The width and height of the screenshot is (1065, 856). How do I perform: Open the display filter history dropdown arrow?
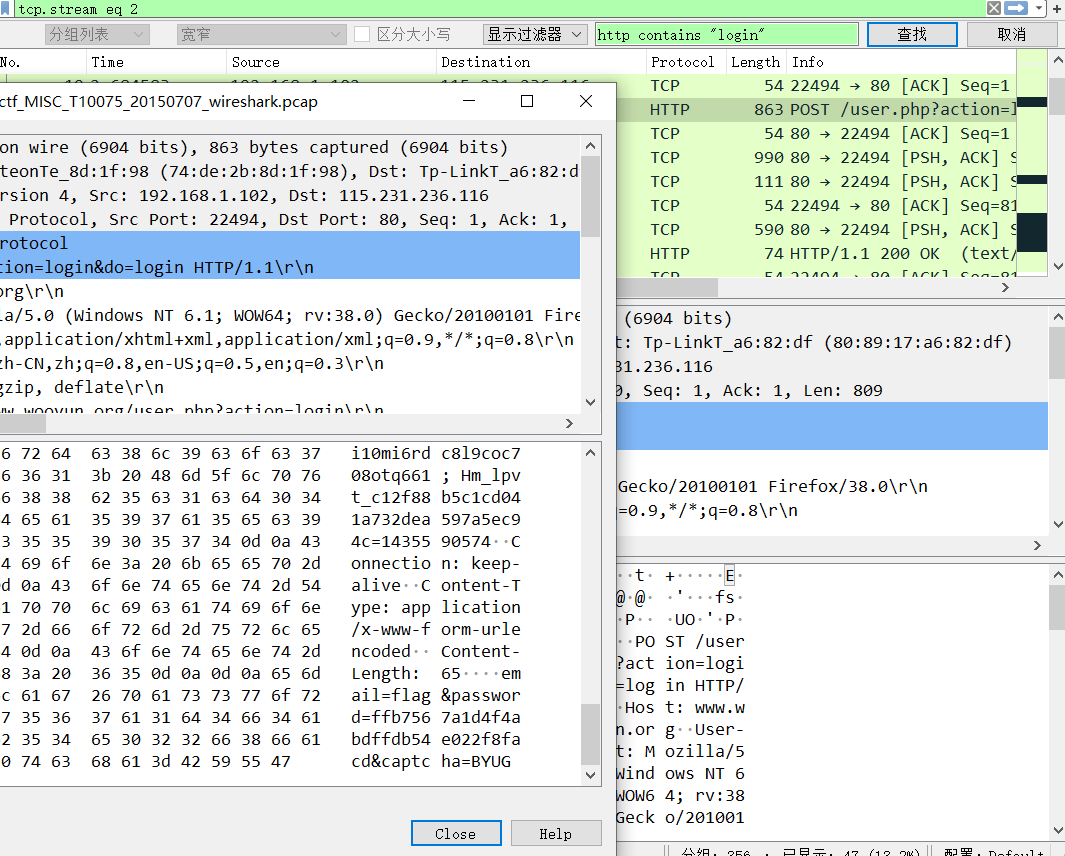click(1039, 8)
